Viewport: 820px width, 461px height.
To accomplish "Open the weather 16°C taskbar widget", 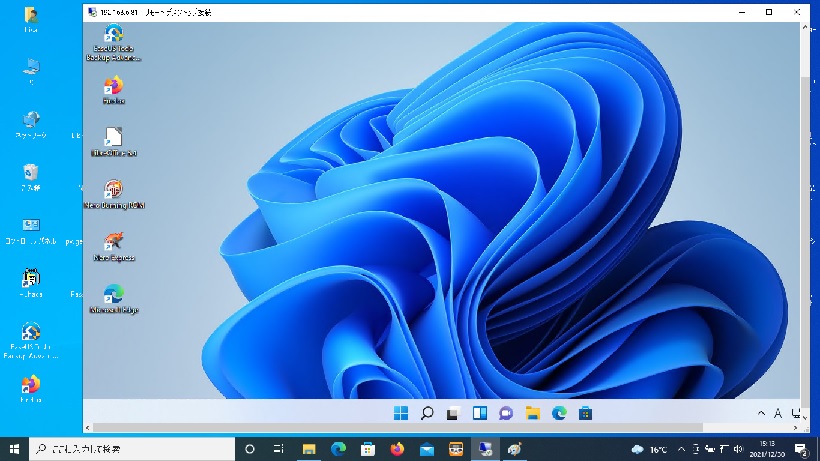I will (651, 449).
